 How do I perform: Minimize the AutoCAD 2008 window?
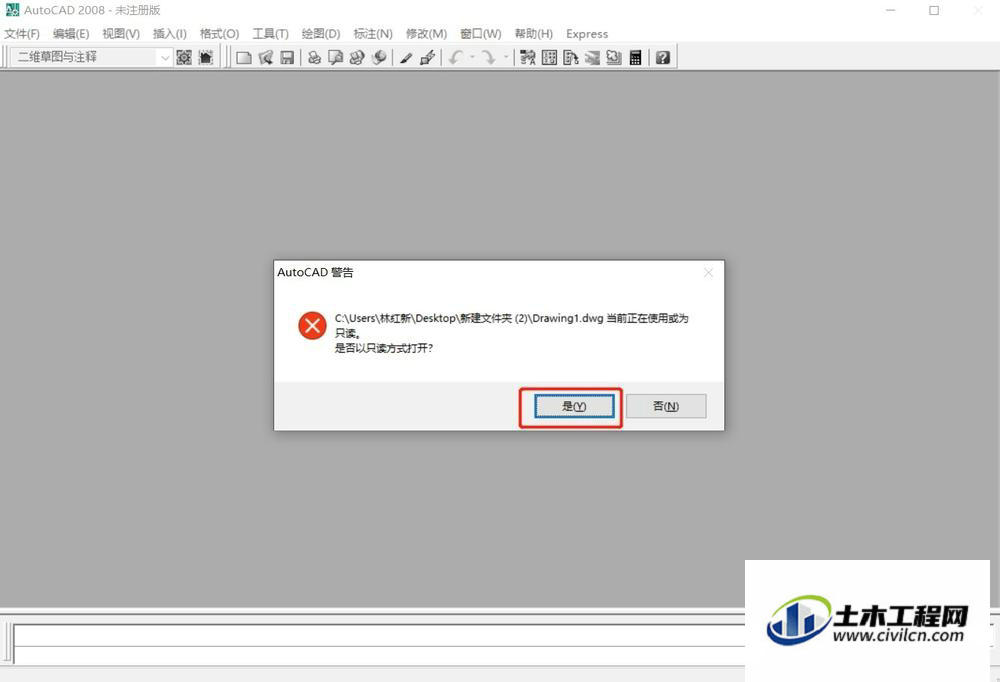coord(891,10)
